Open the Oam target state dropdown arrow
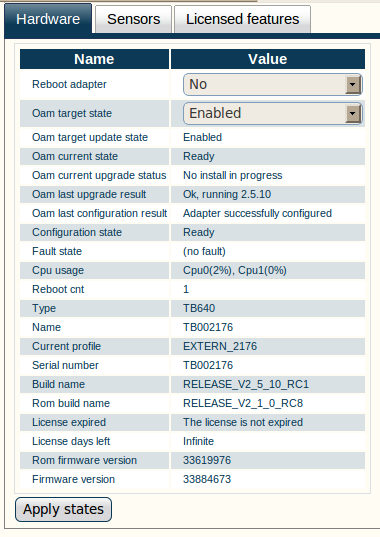 (x=353, y=113)
